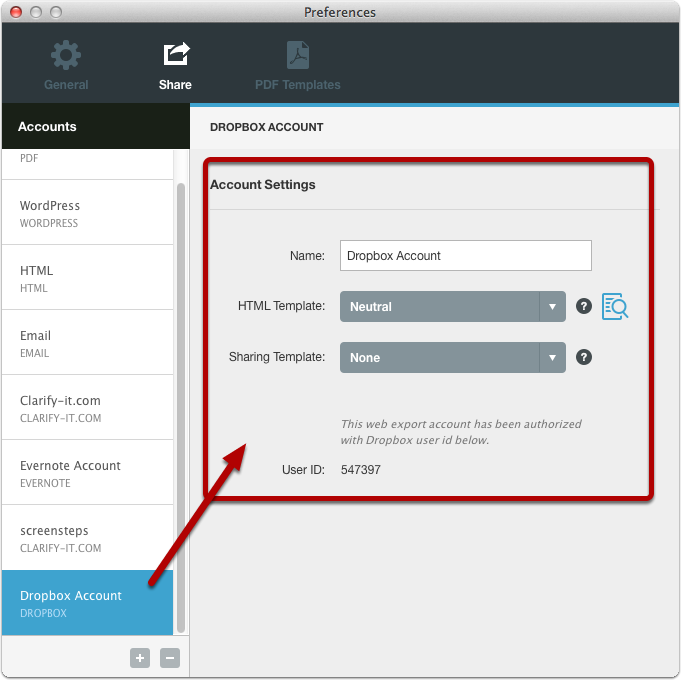This screenshot has width=681, height=680.
Task: Click the DROPBOX ACCOUNT heading
Action: (266, 127)
